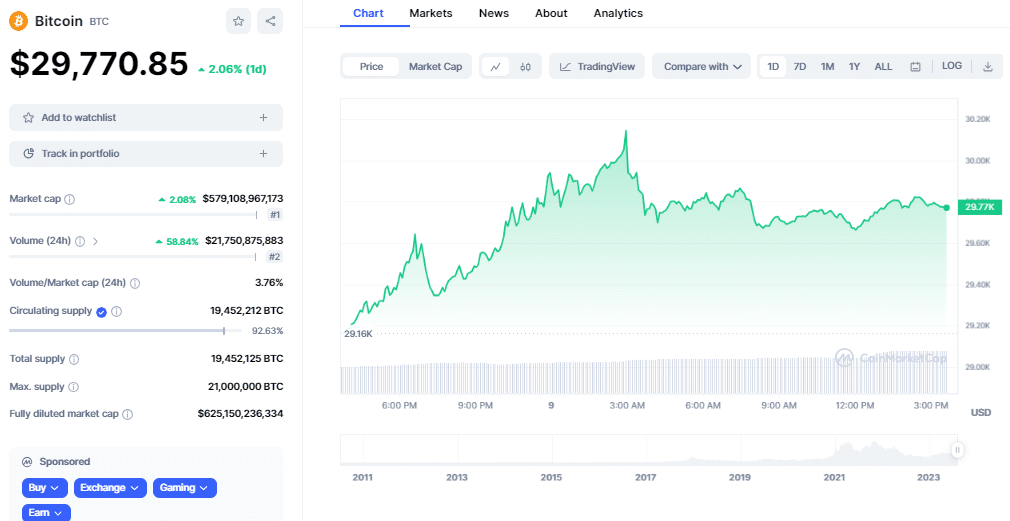
Task: Click the 21,000,000 BTC max supply value
Action: [246, 386]
